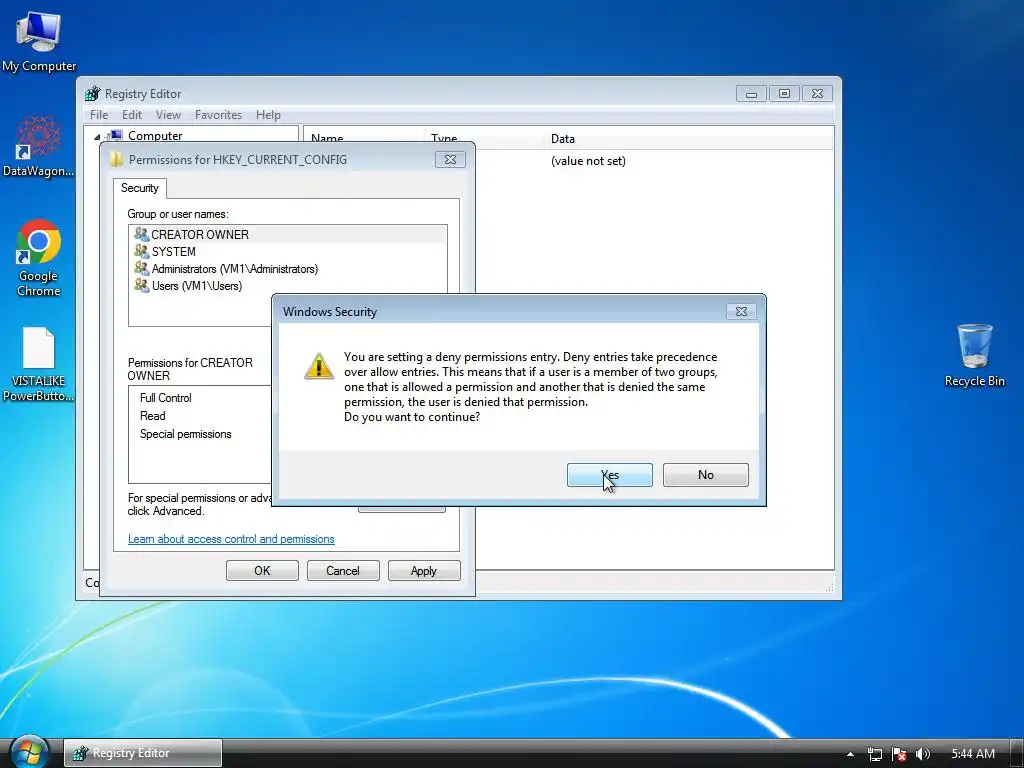The width and height of the screenshot is (1024, 768).
Task: Click the SYSTEM user icon
Action: (x=141, y=251)
